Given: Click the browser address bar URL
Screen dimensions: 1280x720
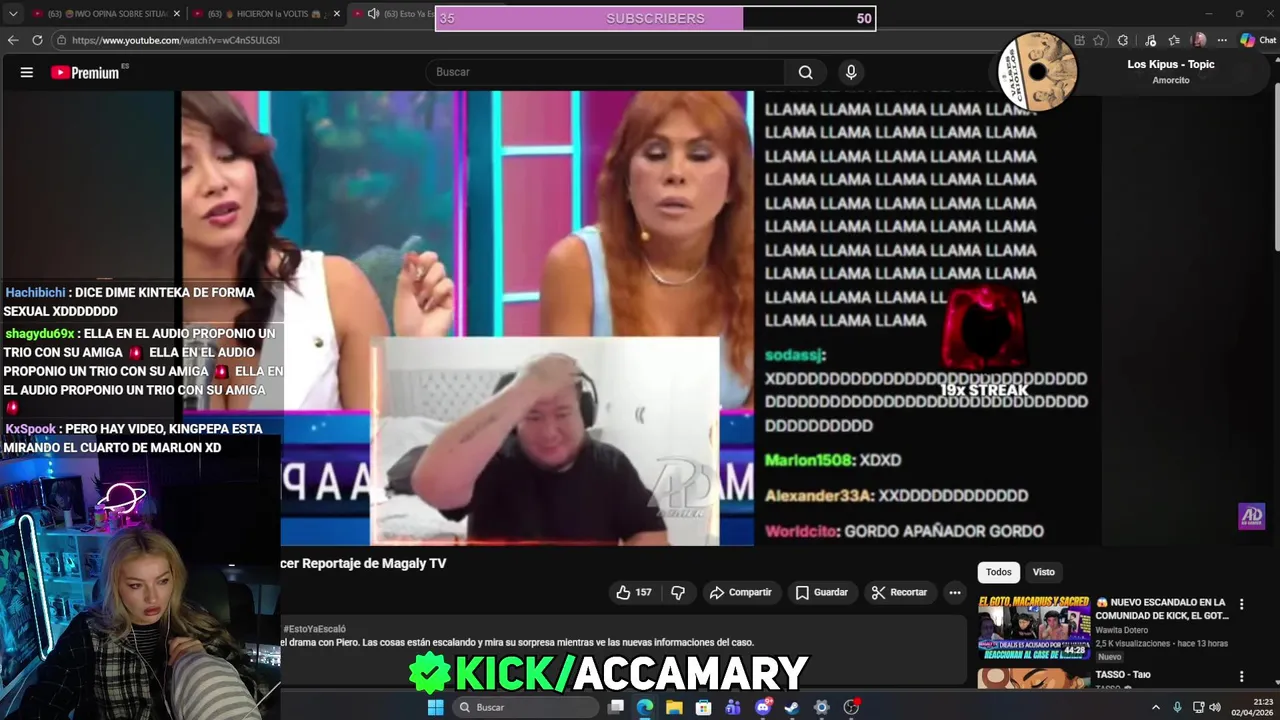Looking at the screenshot, I should point(176,40).
